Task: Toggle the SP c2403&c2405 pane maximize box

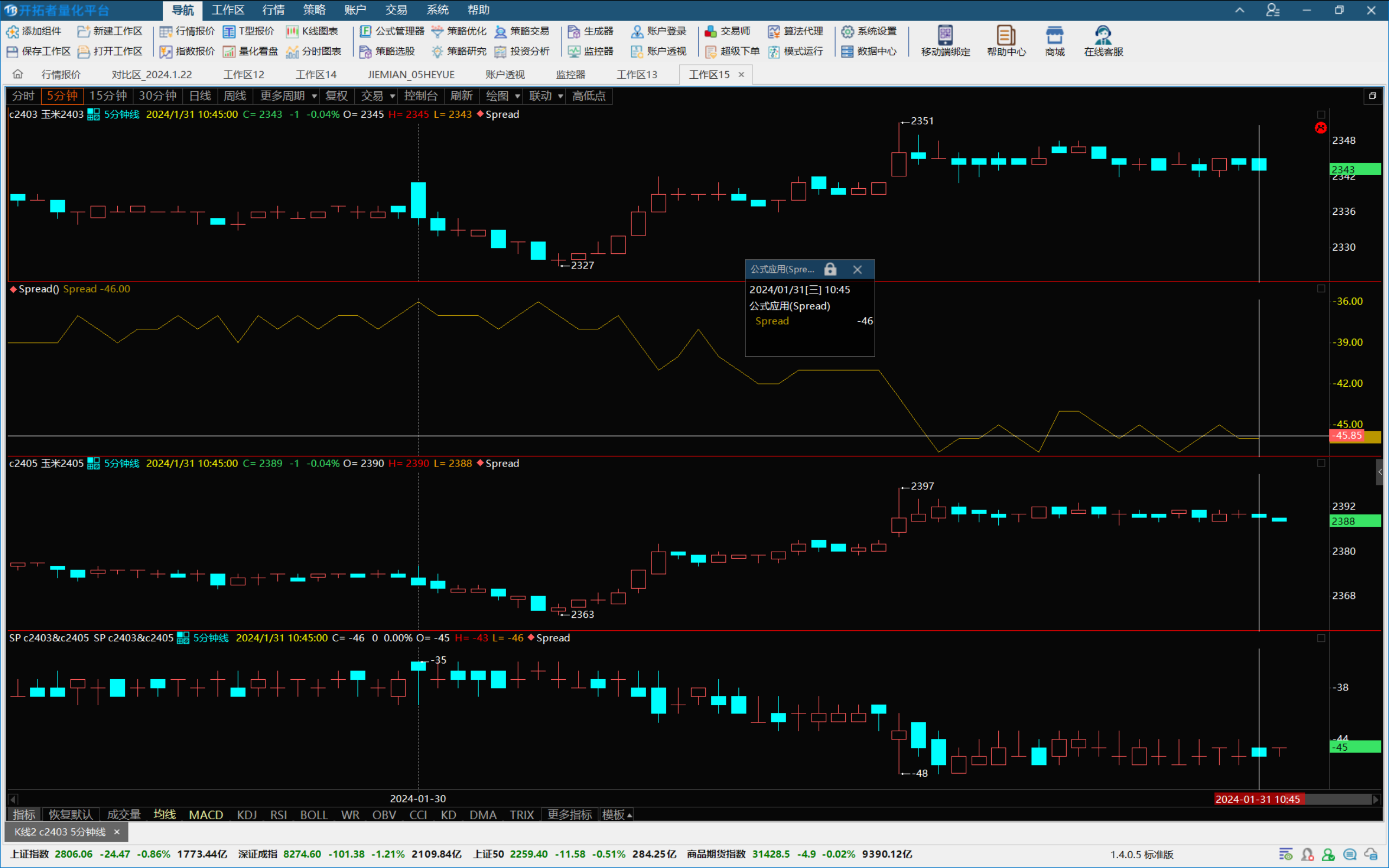Action: pos(1321,639)
